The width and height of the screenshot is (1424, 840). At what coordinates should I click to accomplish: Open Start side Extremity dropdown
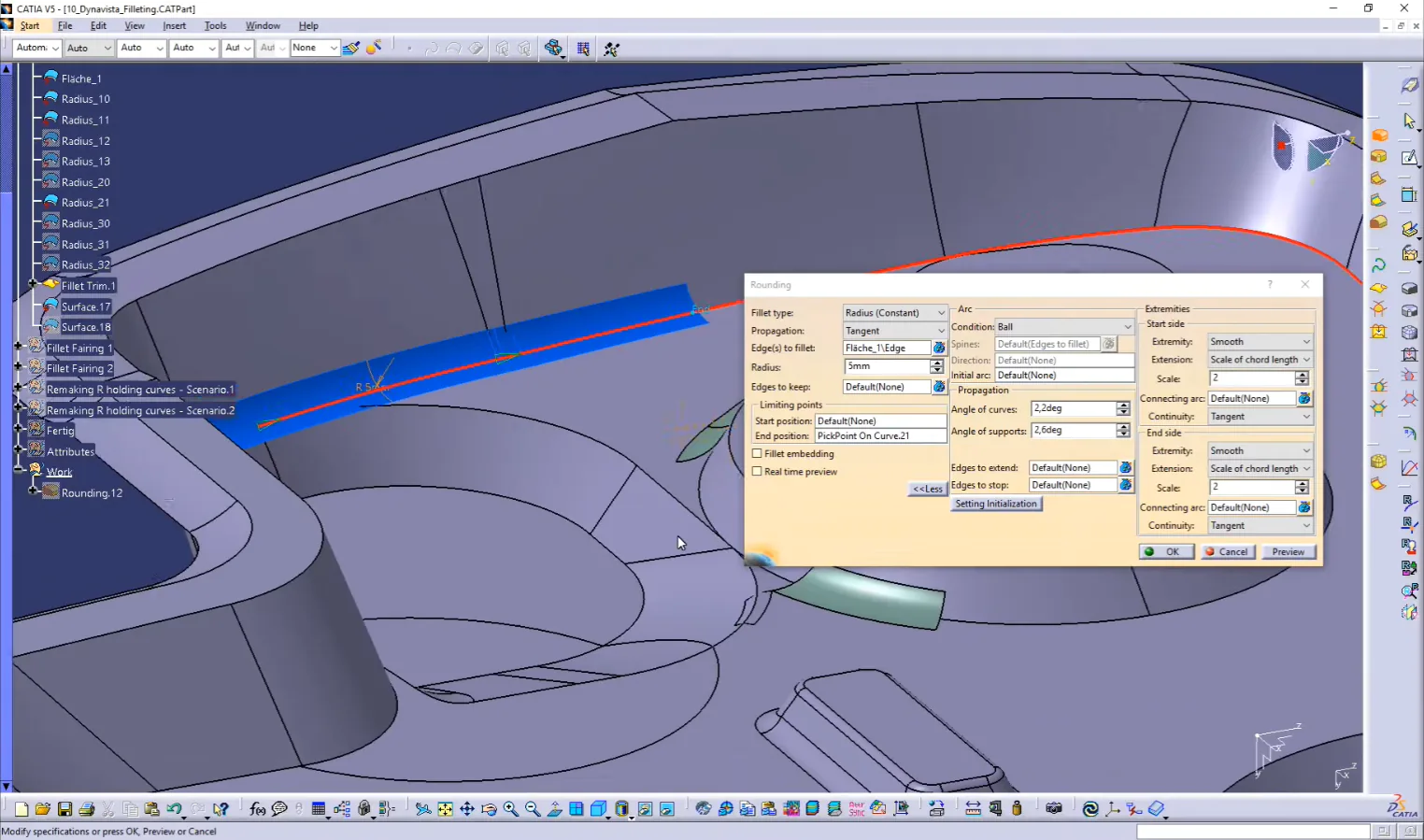(x=1260, y=342)
